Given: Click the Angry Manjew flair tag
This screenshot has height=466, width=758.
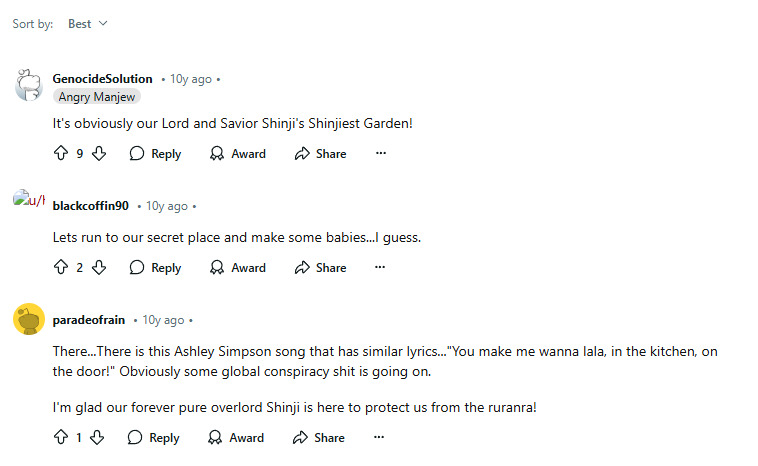Looking at the screenshot, I should click(97, 97).
